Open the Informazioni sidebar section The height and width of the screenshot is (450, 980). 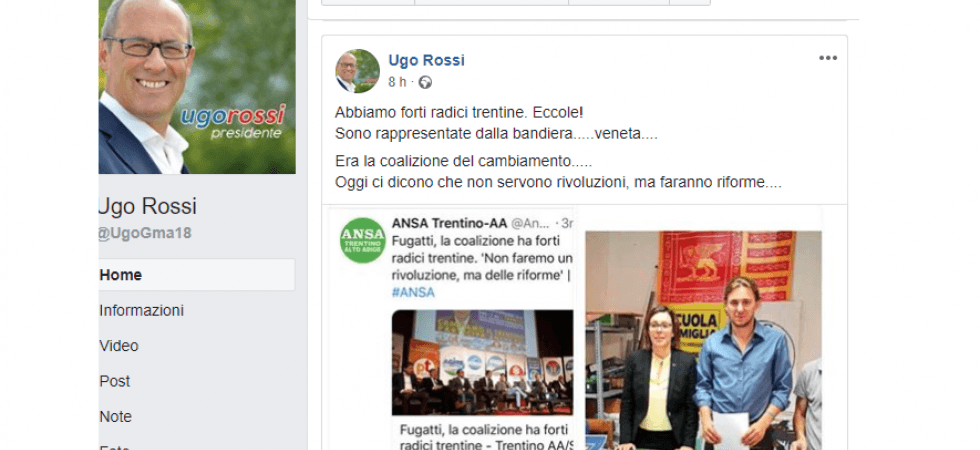[x=141, y=311]
